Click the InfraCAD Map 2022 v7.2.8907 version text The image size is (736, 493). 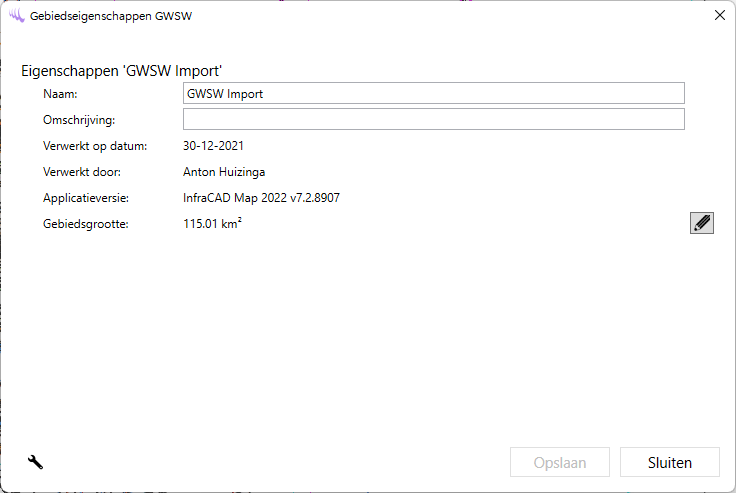[x=261, y=198]
